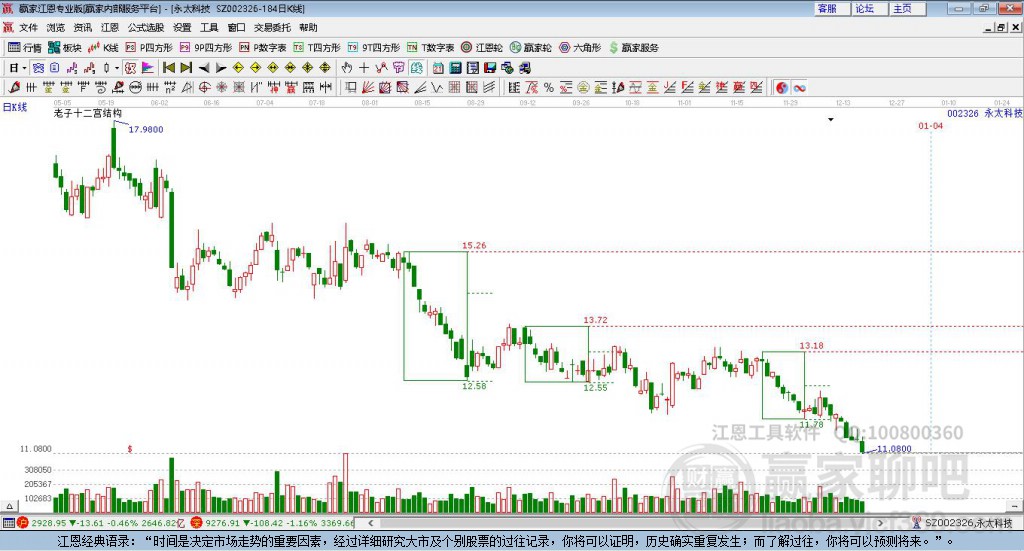Click the 主页 homepage button
This screenshot has height=551, width=1024.
pyautogui.click(x=907, y=8)
